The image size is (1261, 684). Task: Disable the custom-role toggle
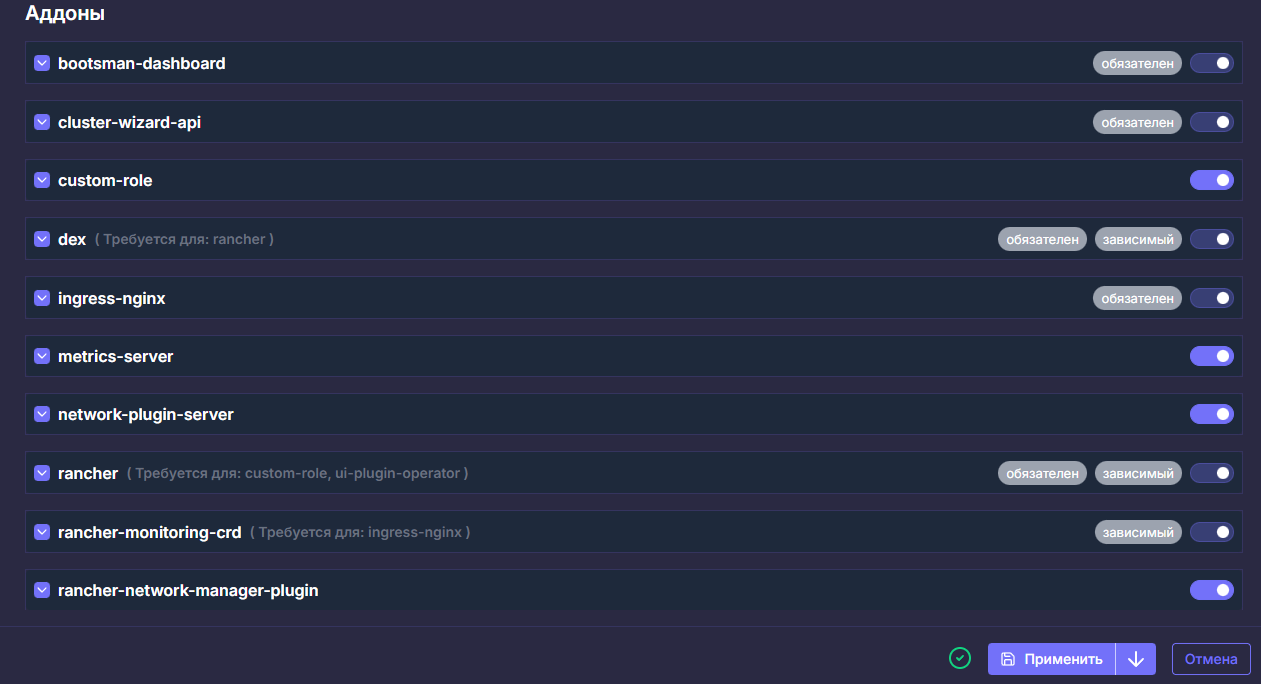[1212, 180]
